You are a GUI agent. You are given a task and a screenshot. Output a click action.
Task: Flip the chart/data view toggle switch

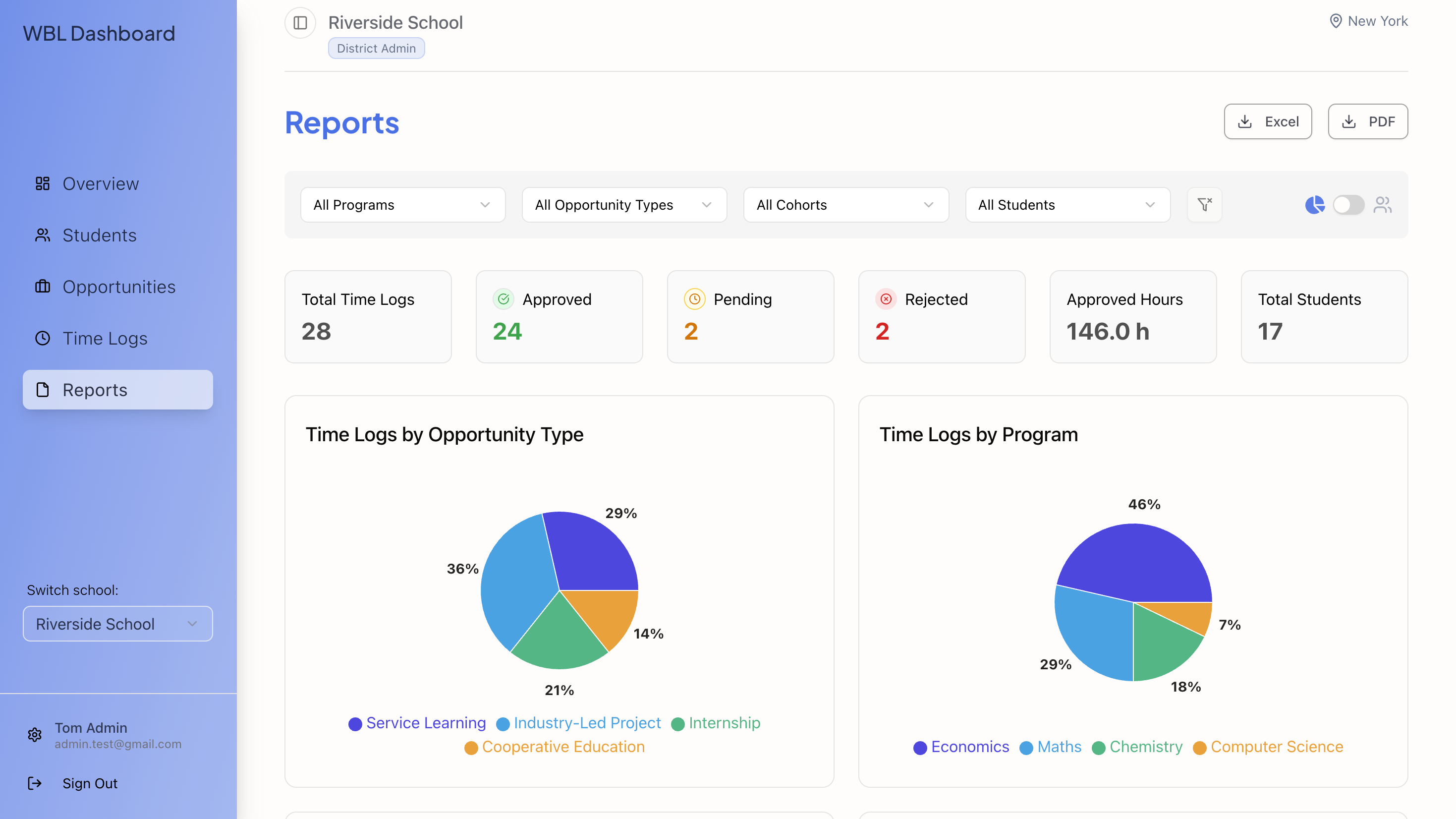[x=1348, y=205]
